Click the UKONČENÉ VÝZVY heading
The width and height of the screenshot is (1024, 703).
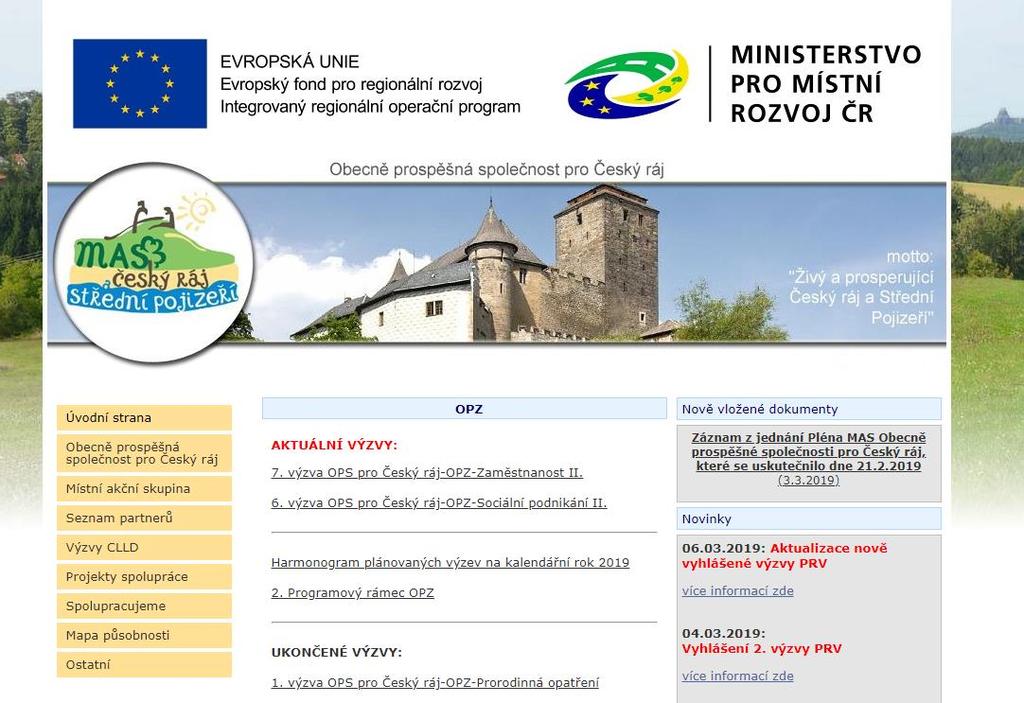[337, 653]
